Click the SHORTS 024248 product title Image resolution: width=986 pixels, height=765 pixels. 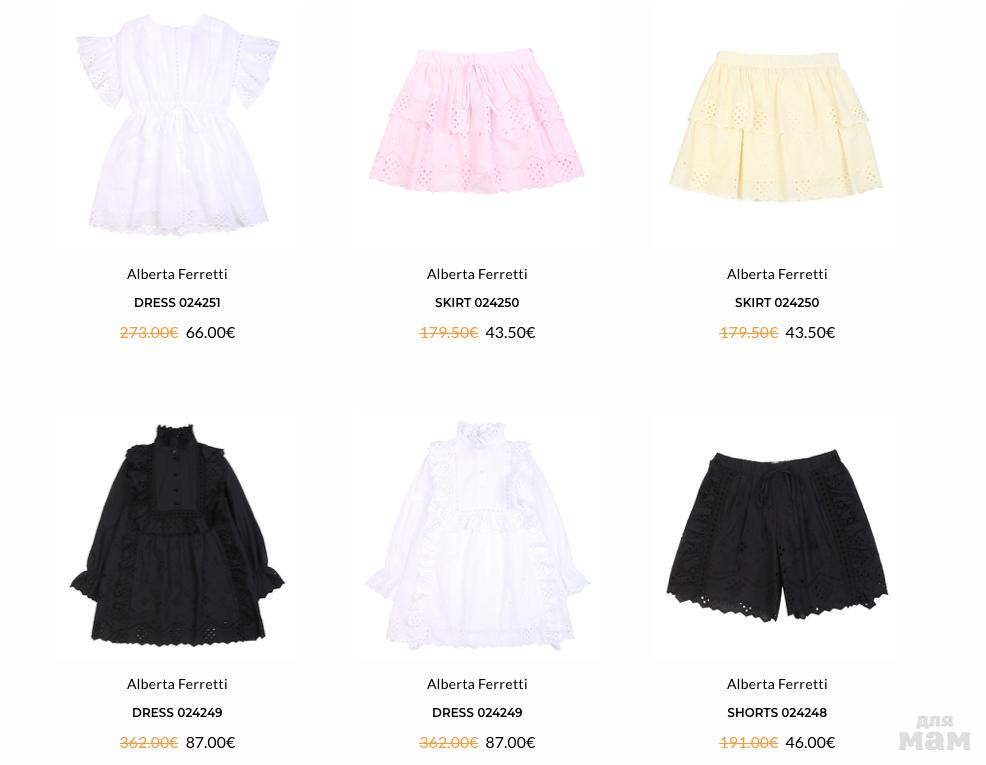click(x=777, y=712)
